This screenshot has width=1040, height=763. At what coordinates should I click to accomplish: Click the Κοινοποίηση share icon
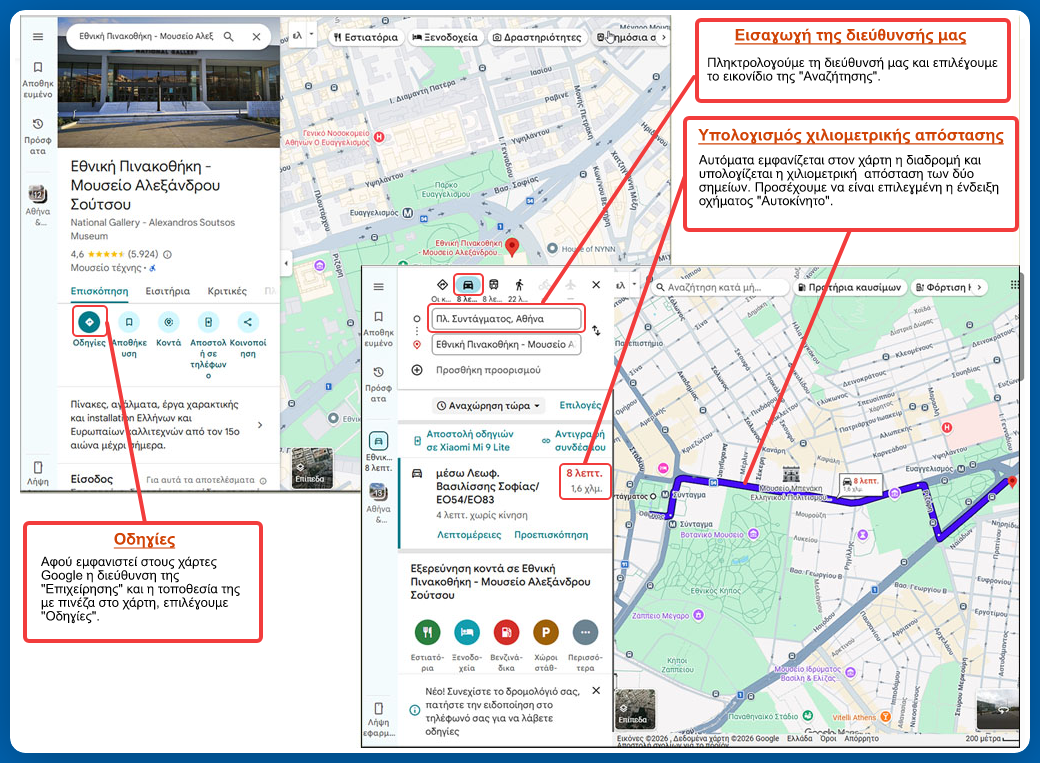pyautogui.click(x=247, y=322)
